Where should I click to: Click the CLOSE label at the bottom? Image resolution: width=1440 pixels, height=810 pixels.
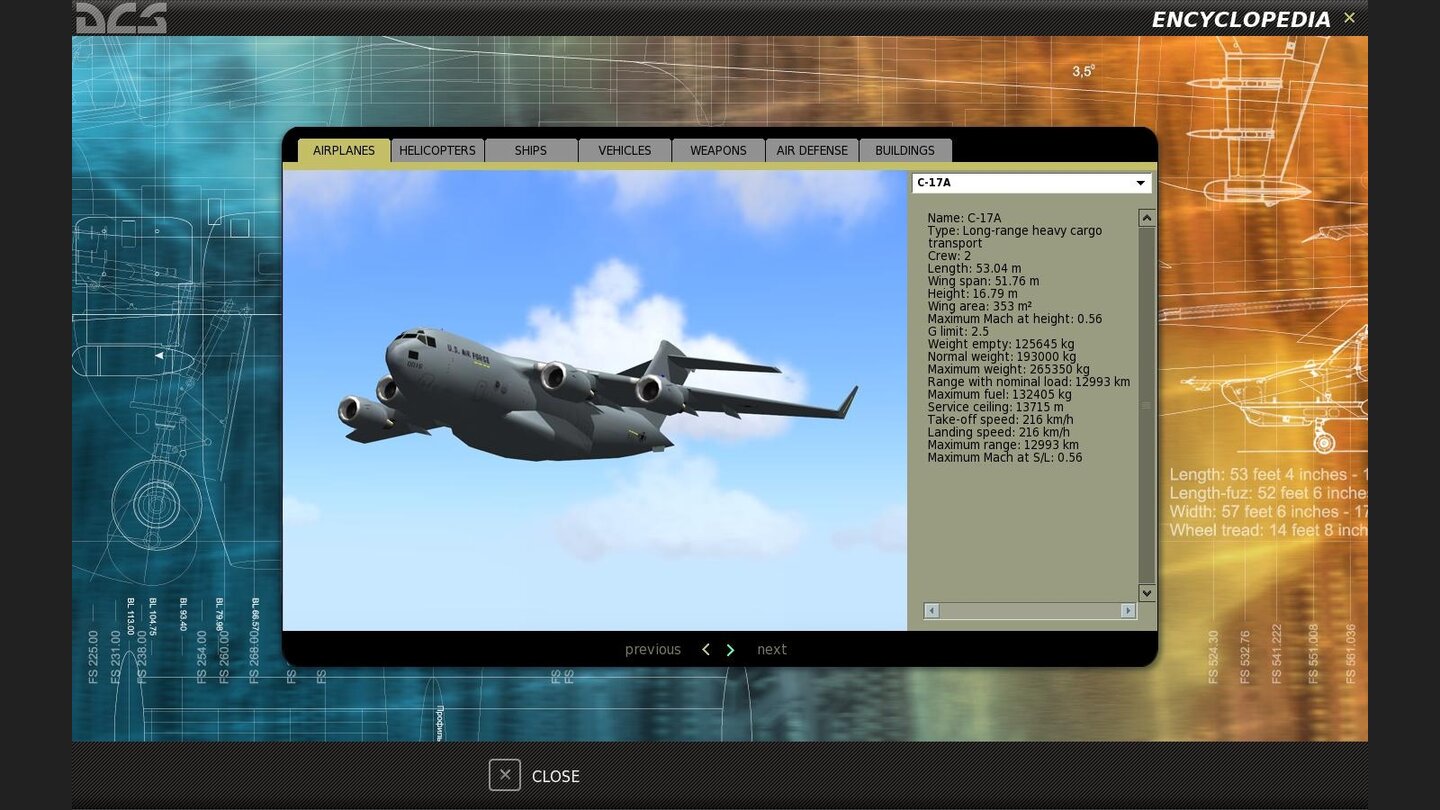[556, 776]
